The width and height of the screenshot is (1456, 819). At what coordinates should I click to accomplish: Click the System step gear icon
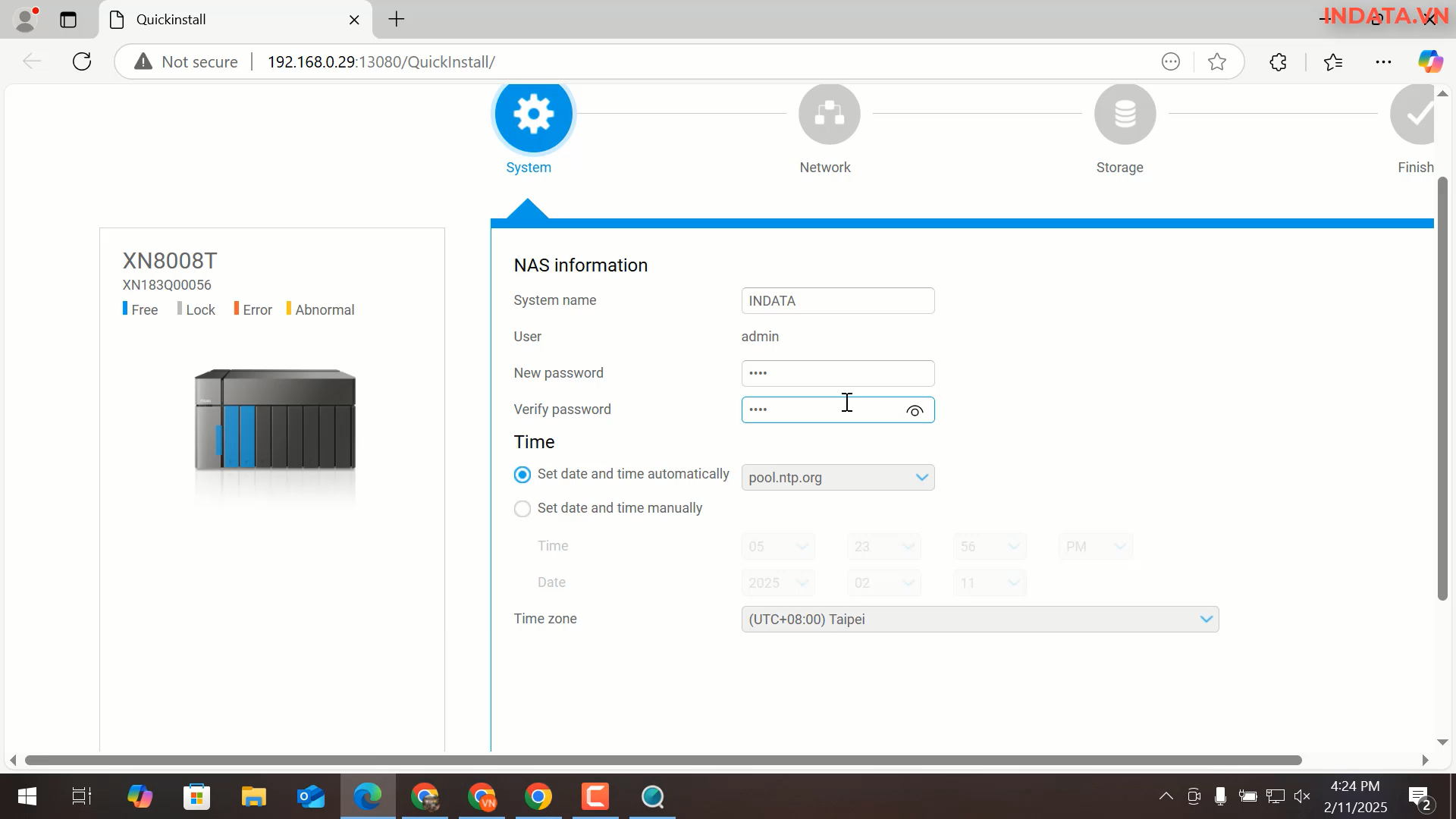(534, 115)
